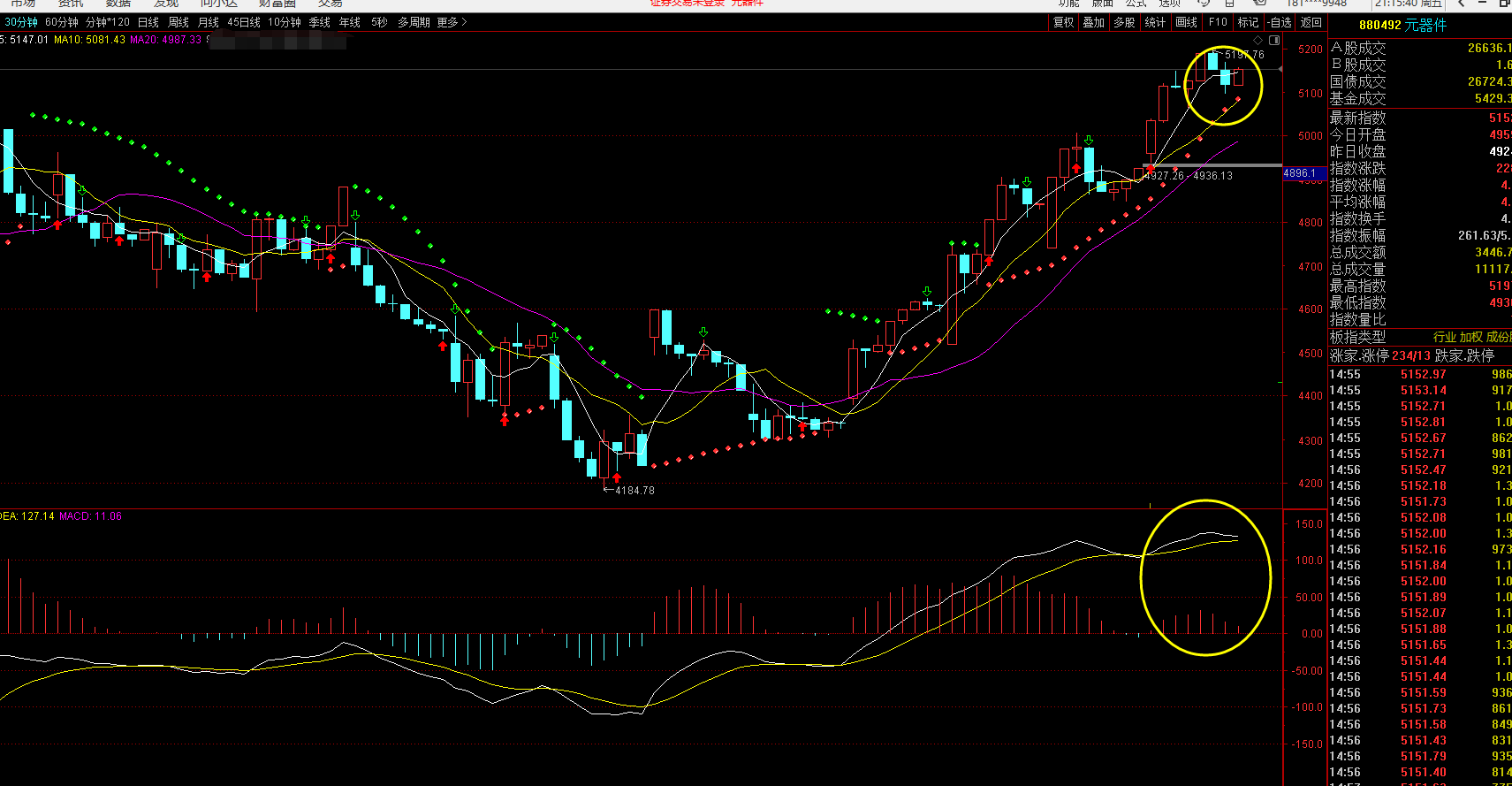Click the MA20: 4987.33 indicator label
The height and width of the screenshot is (786, 1512).
click(166, 40)
